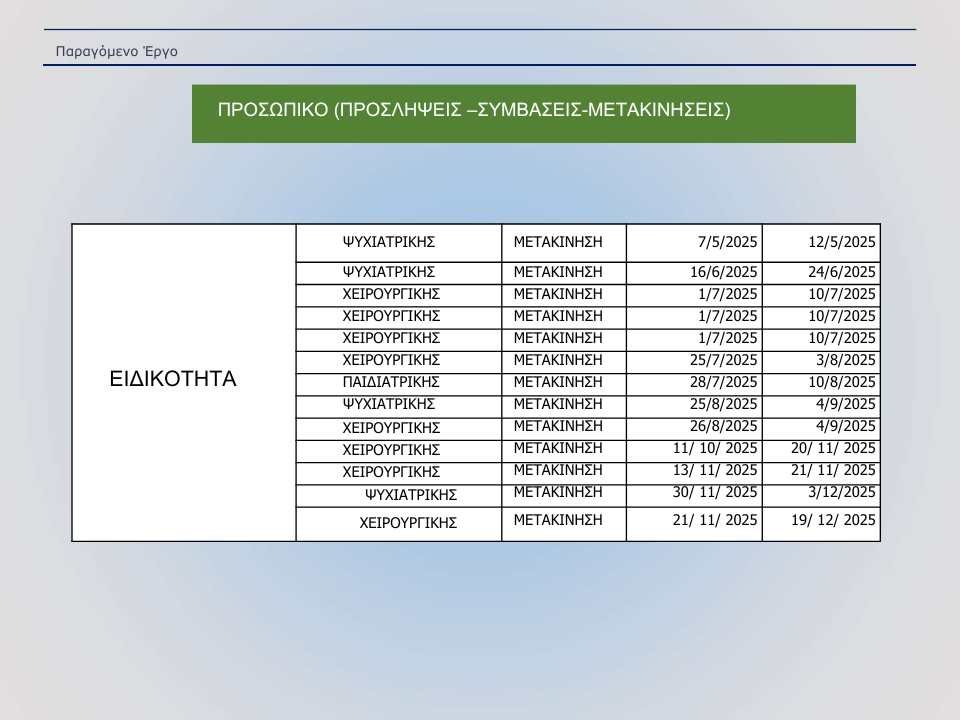This screenshot has height=720, width=960.
Task: Select the 30/11/2025 date cell
Action: (x=694, y=492)
